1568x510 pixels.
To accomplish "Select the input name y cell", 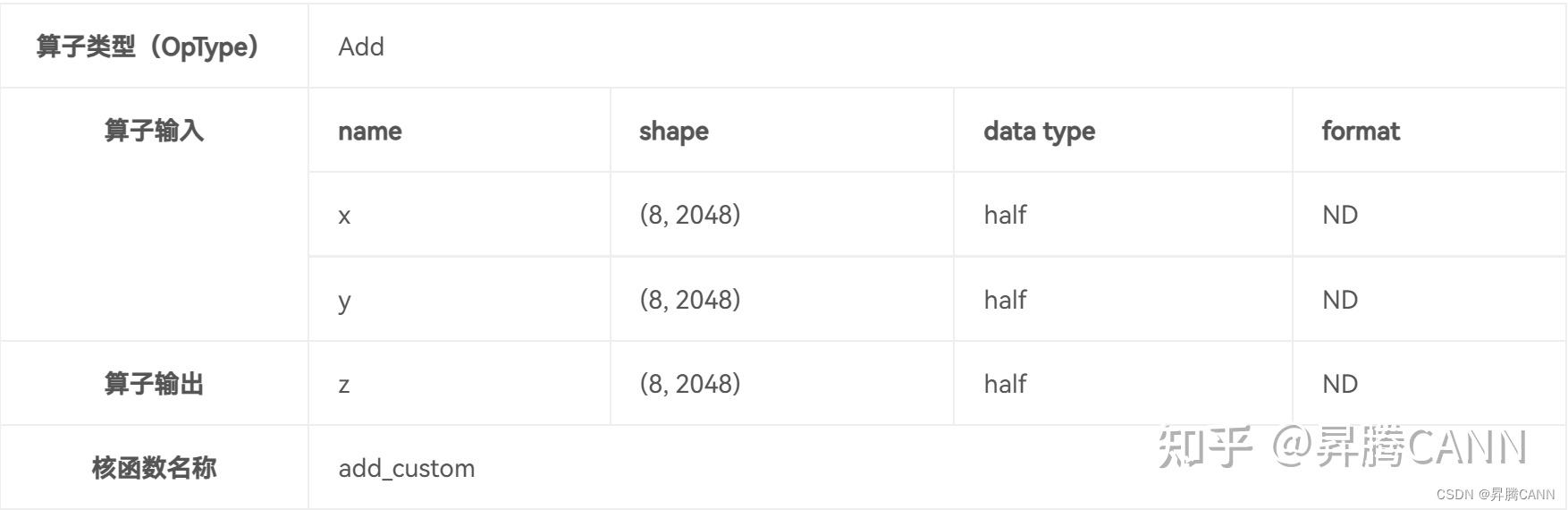I will 344,301.
